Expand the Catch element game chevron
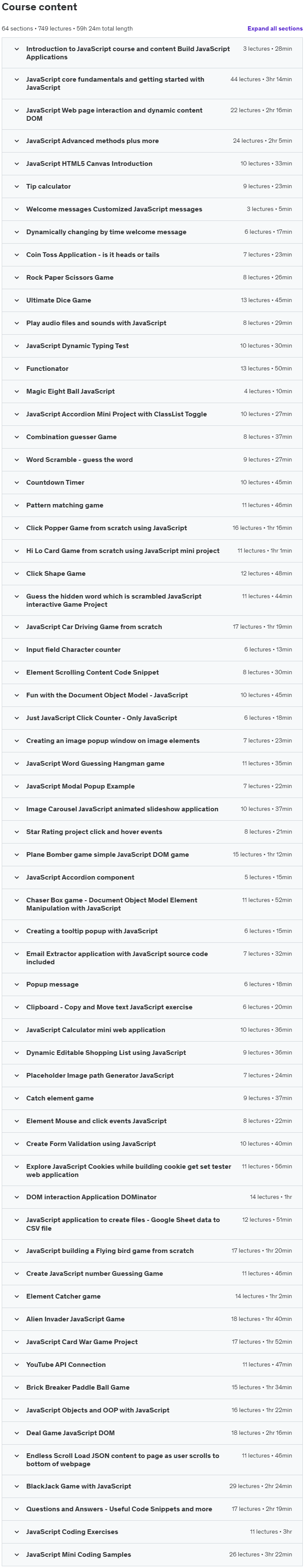 click(16, 1098)
